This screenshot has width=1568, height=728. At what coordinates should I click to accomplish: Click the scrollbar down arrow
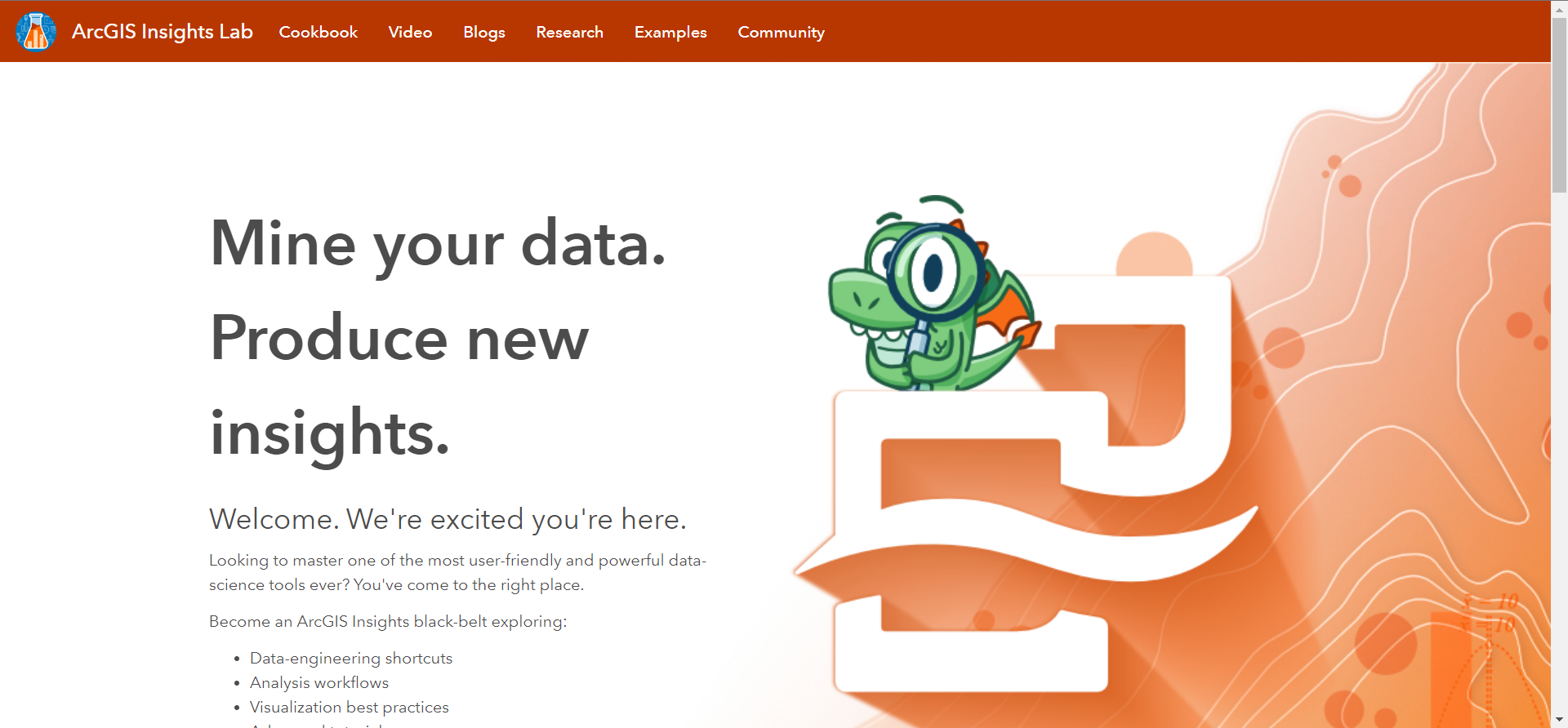pos(1559,720)
